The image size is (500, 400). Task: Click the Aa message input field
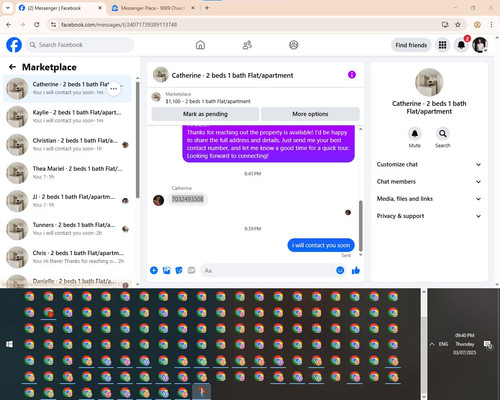pyautogui.click(x=273, y=270)
